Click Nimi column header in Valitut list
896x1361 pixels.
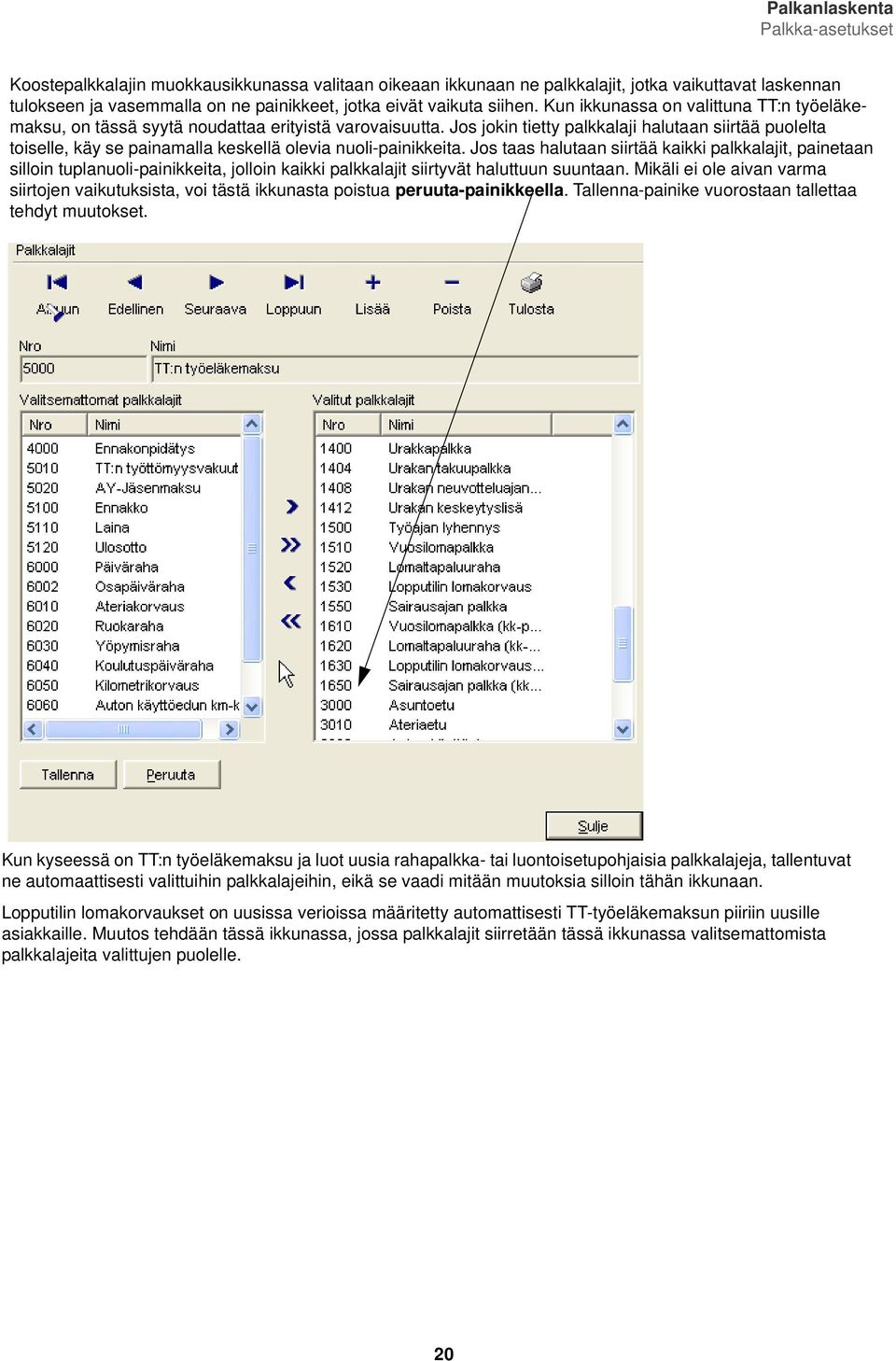(x=466, y=425)
